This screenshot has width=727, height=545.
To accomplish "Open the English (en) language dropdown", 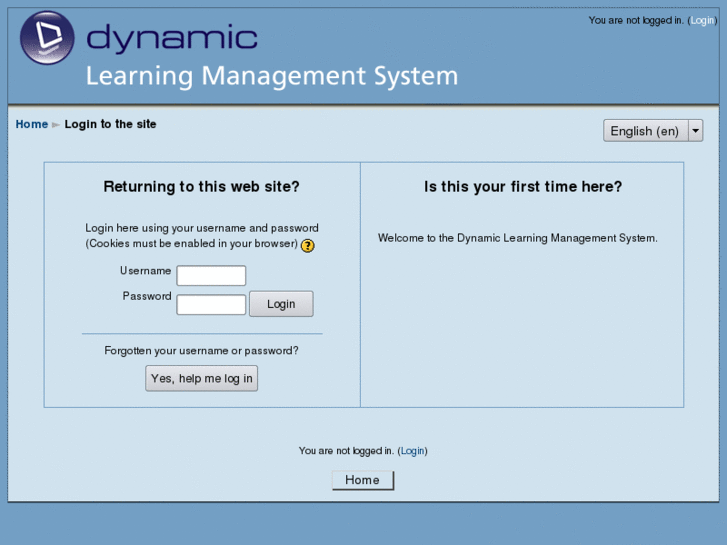I will pos(653,131).
